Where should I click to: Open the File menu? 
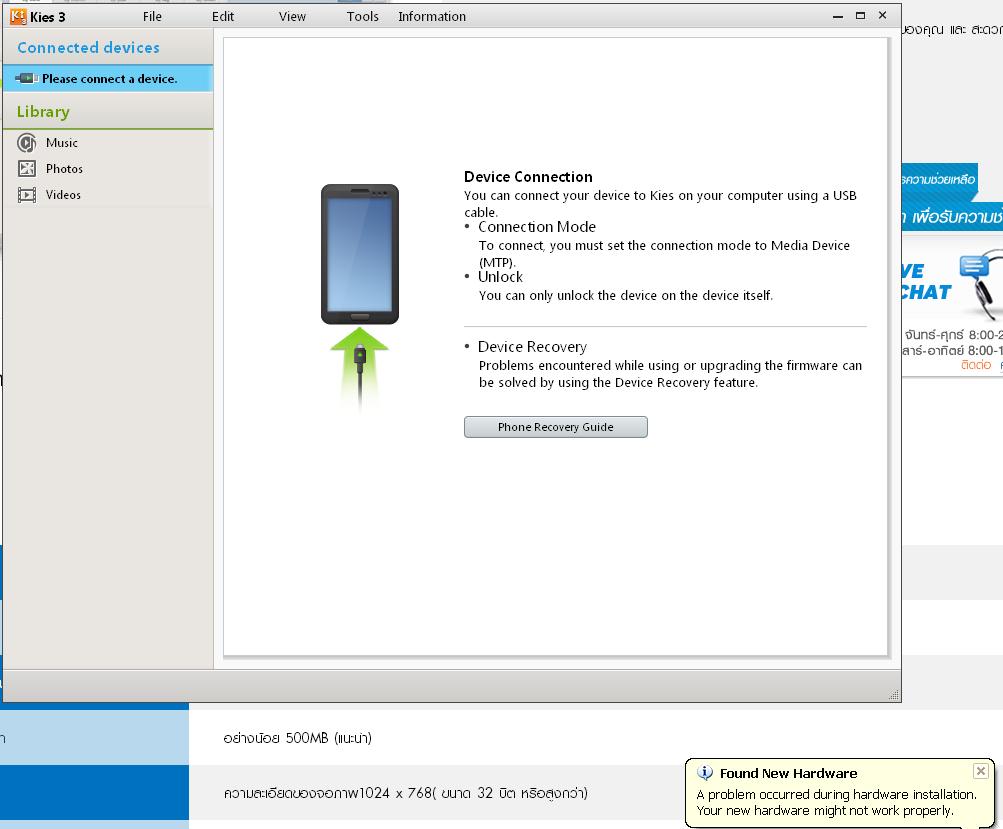pos(152,17)
